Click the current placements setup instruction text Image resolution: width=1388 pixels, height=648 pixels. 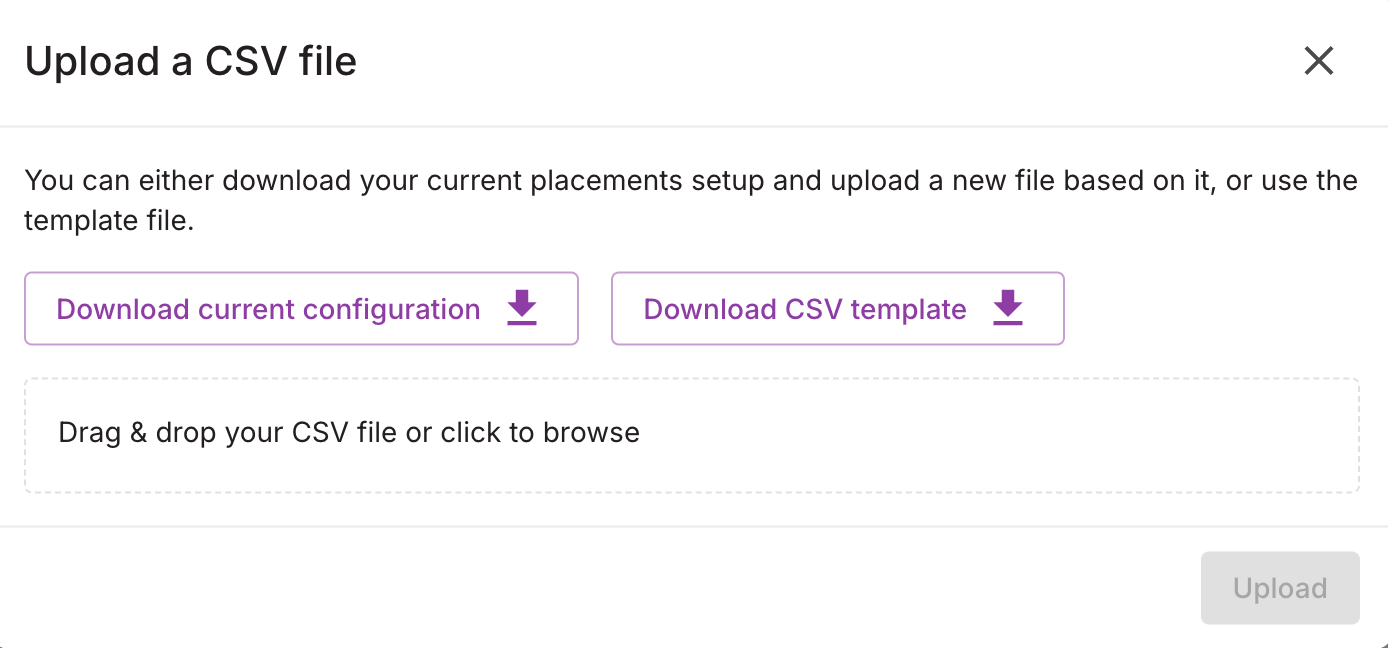click(x=690, y=200)
